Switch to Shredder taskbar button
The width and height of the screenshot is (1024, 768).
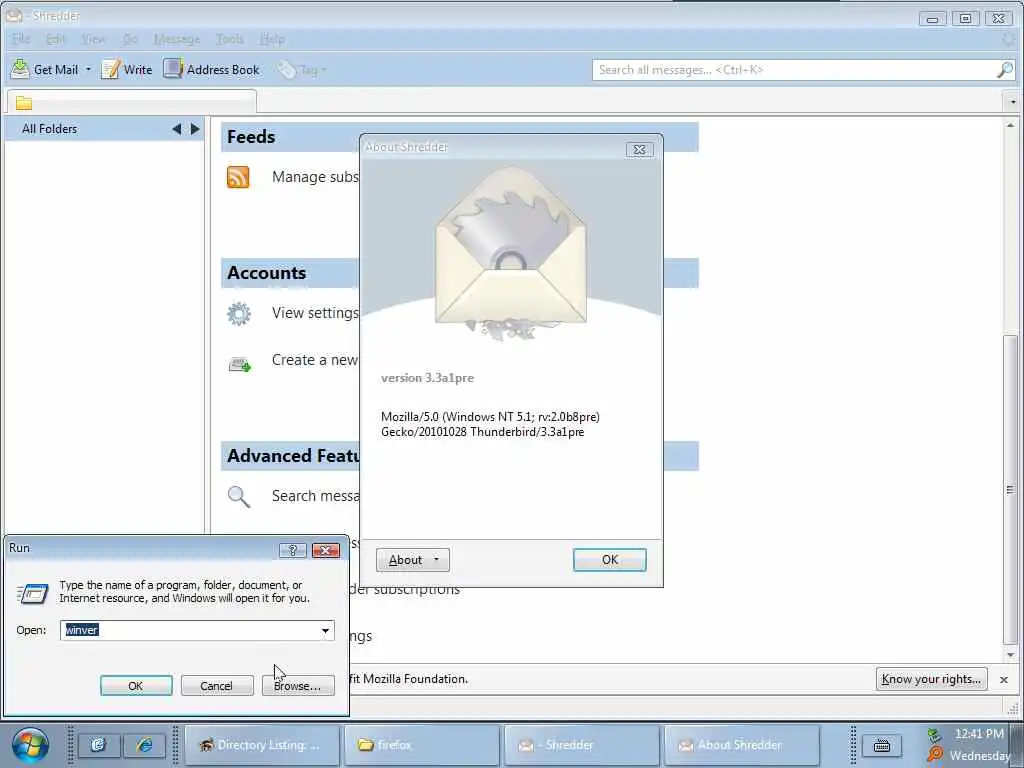[581, 744]
